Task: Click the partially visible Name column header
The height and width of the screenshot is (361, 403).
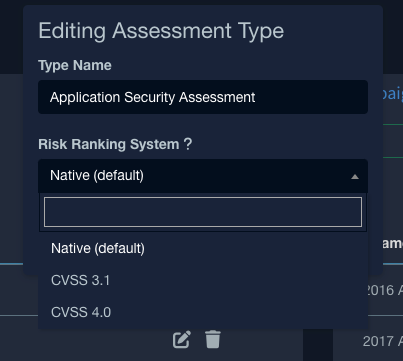Action: (392, 243)
